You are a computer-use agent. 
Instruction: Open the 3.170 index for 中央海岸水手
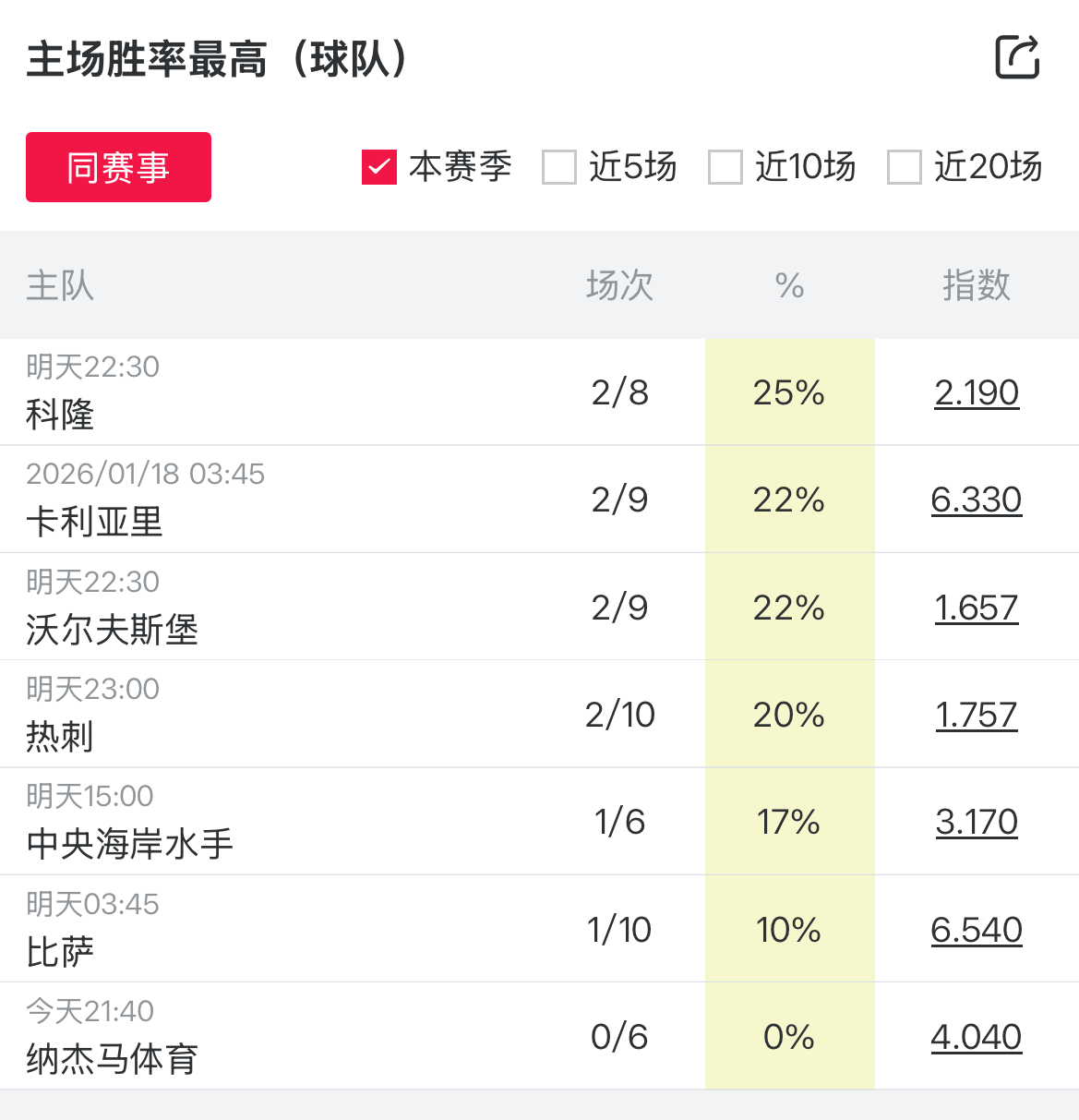click(977, 822)
